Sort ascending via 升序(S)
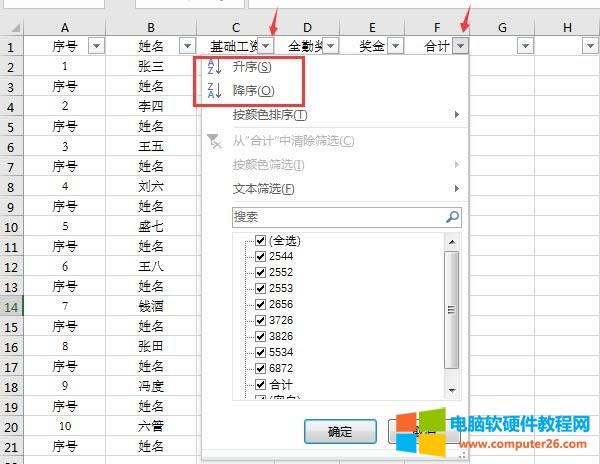This screenshot has height=464, width=600. pos(252,67)
